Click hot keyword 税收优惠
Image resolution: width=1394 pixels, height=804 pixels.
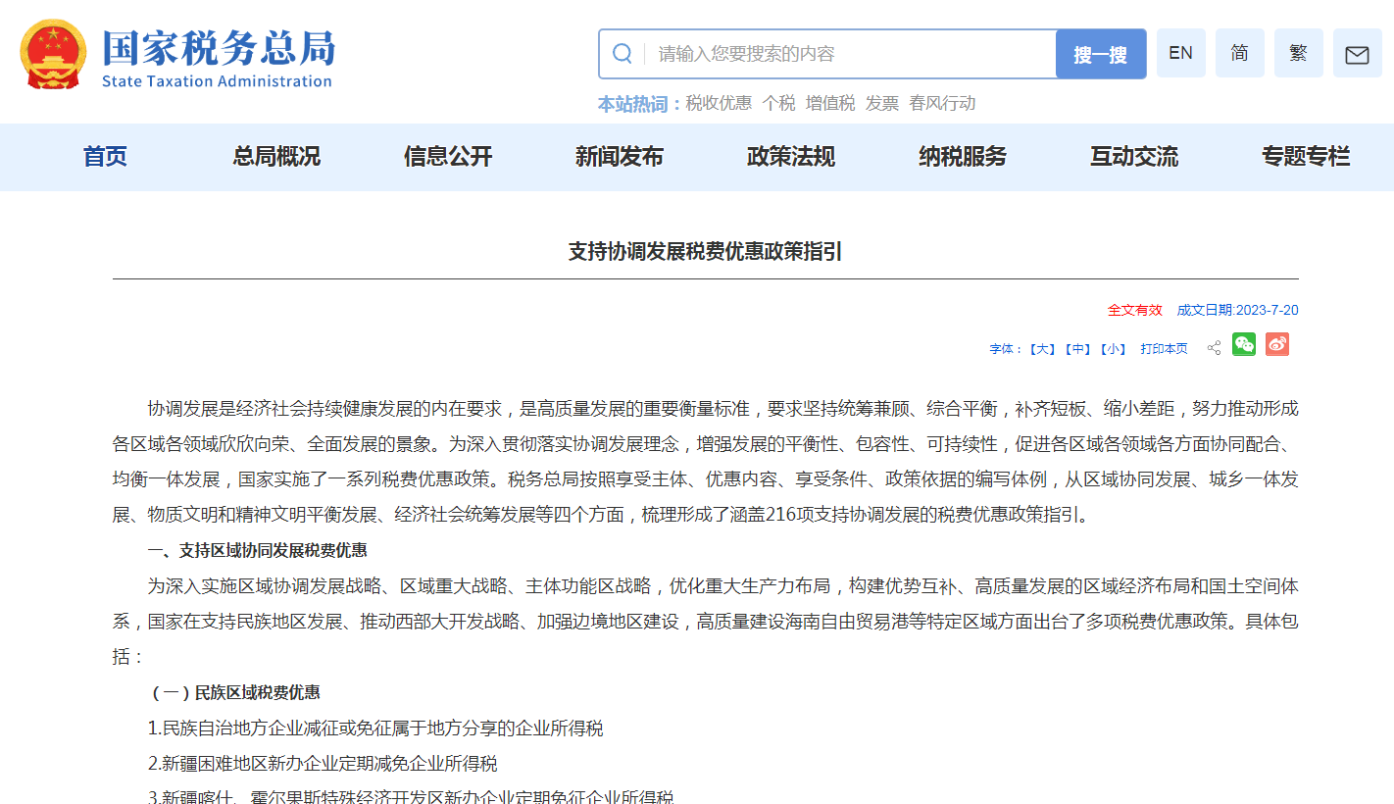718,103
